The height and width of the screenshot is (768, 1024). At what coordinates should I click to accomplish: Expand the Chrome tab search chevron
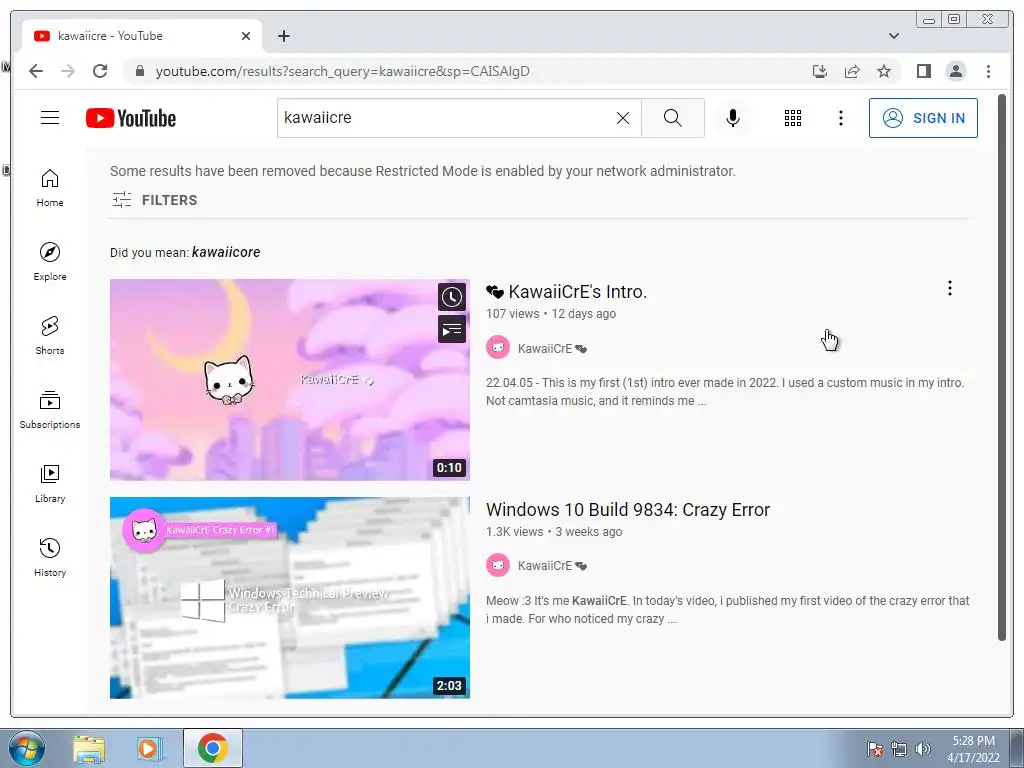tap(893, 36)
